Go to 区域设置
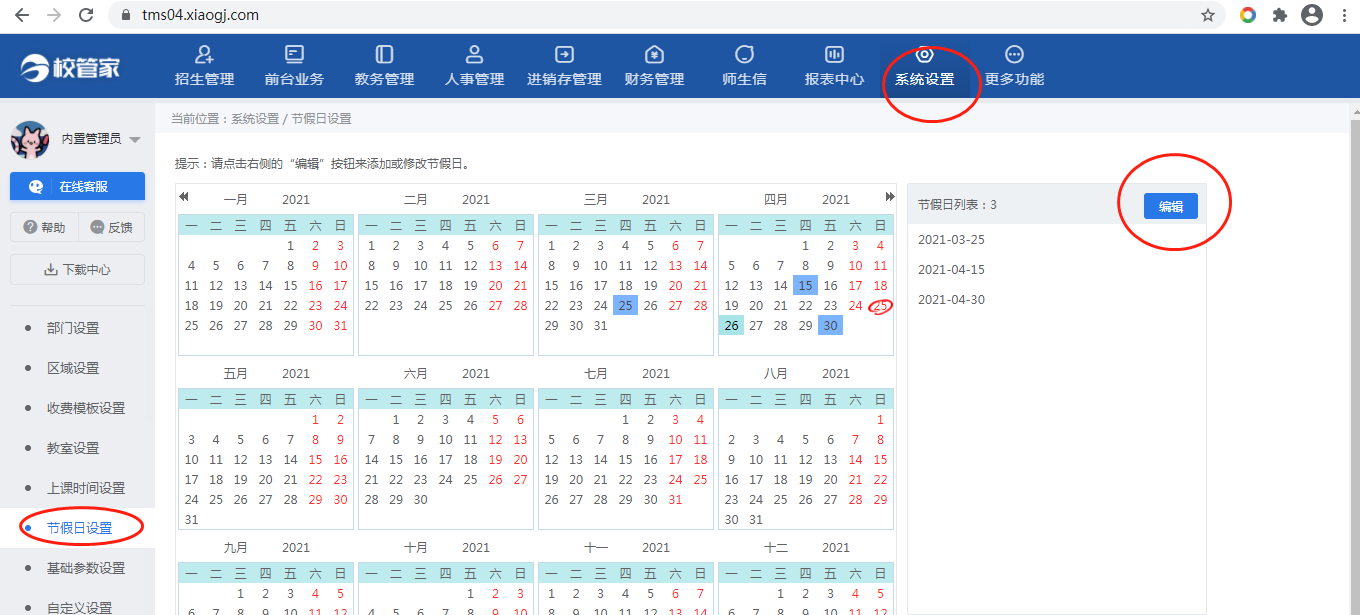The width and height of the screenshot is (1360, 615). 73,368
